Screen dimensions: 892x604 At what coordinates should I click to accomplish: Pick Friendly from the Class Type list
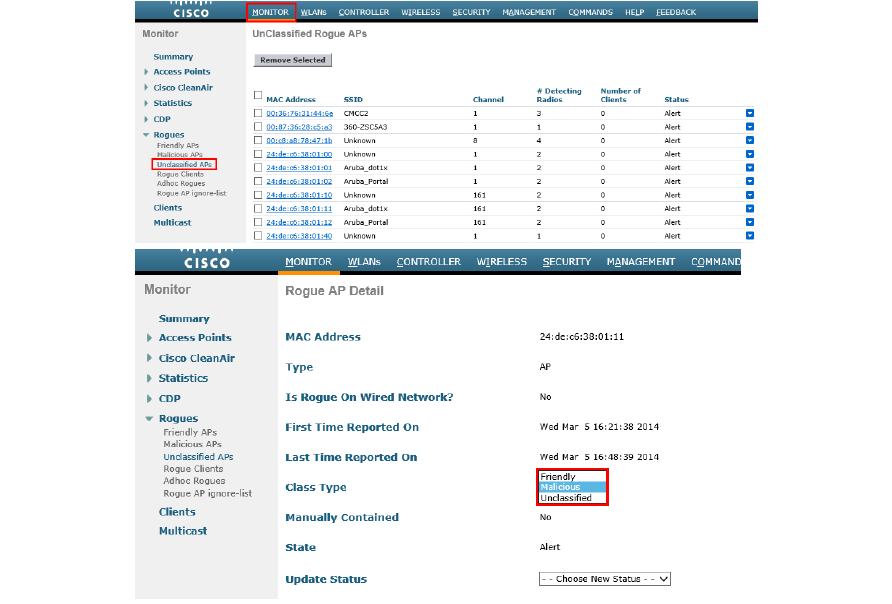558,477
